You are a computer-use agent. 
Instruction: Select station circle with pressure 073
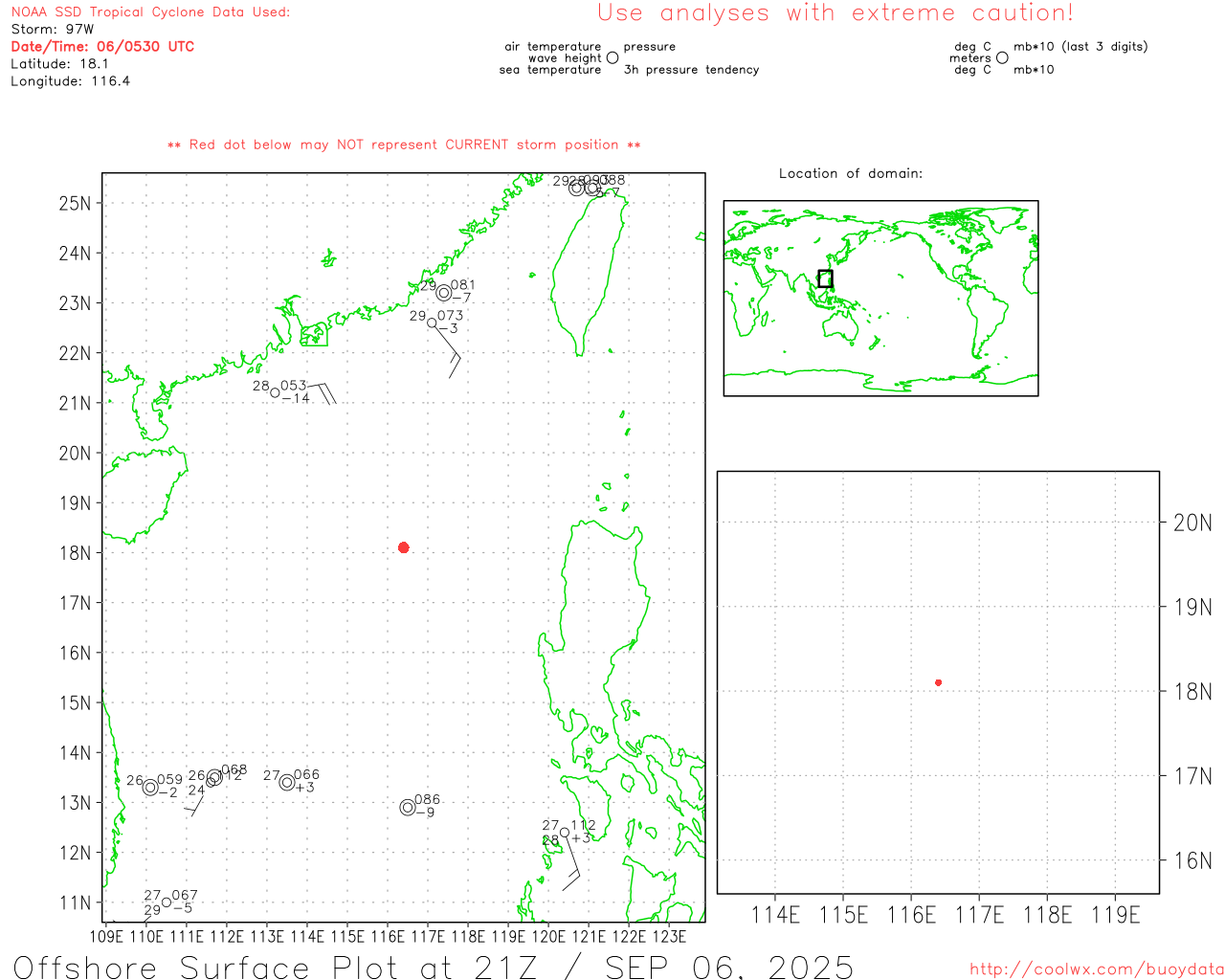(x=432, y=323)
